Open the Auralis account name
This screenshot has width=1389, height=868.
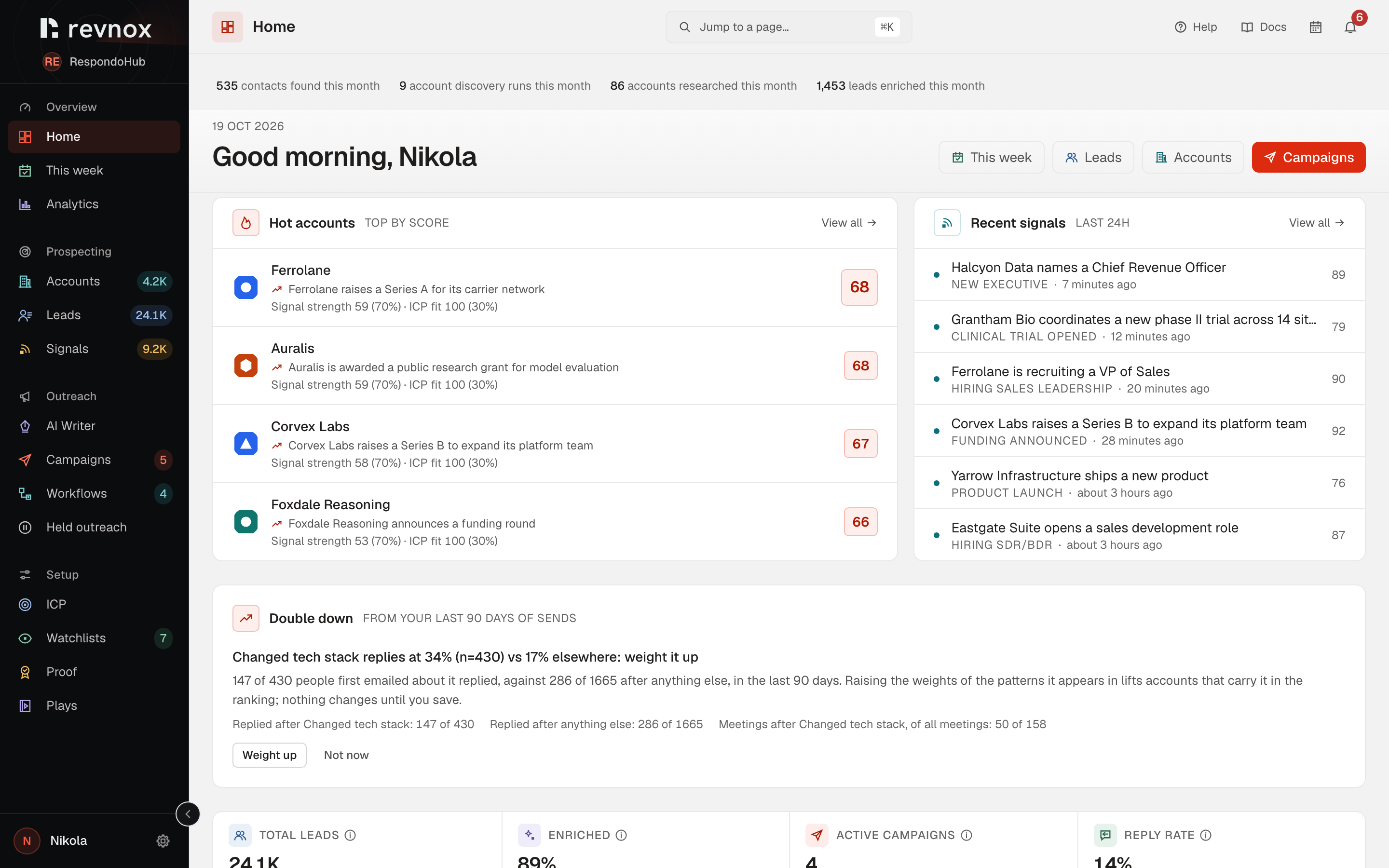coord(293,349)
